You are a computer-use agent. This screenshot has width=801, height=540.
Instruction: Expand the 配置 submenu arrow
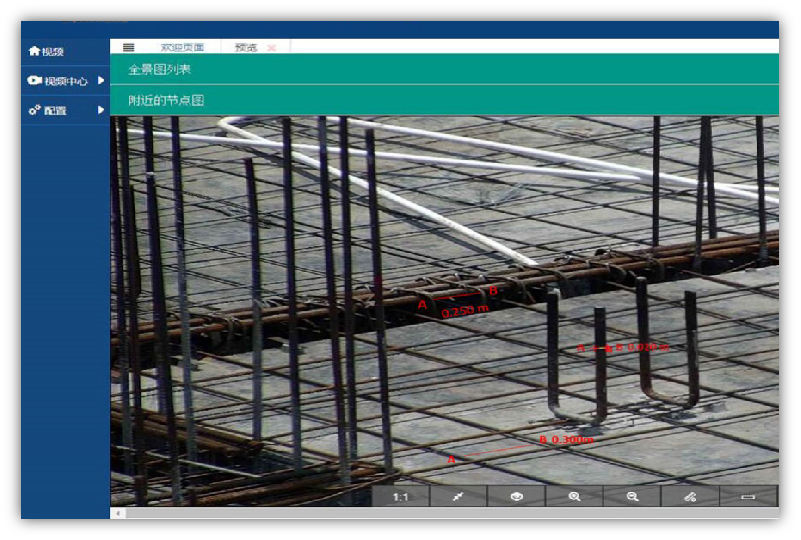point(101,110)
